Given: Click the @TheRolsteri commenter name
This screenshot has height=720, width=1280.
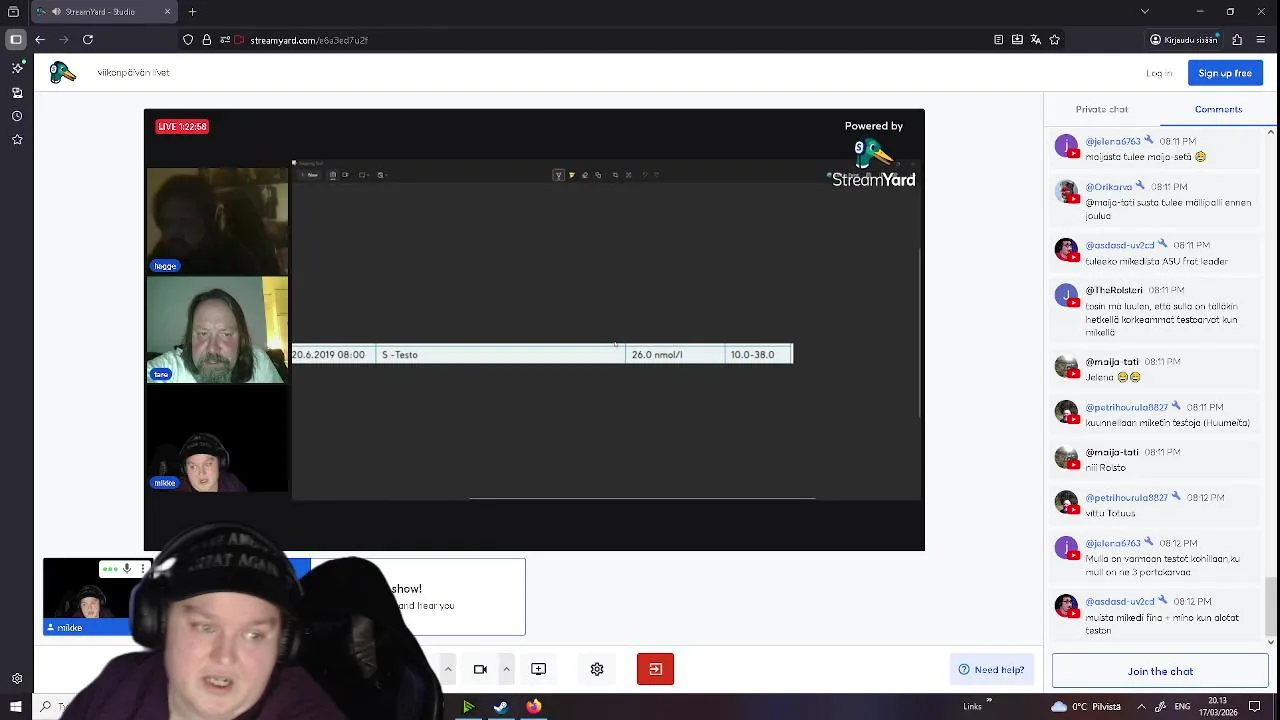Looking at the screenshot, I should tap(1114, 290).
